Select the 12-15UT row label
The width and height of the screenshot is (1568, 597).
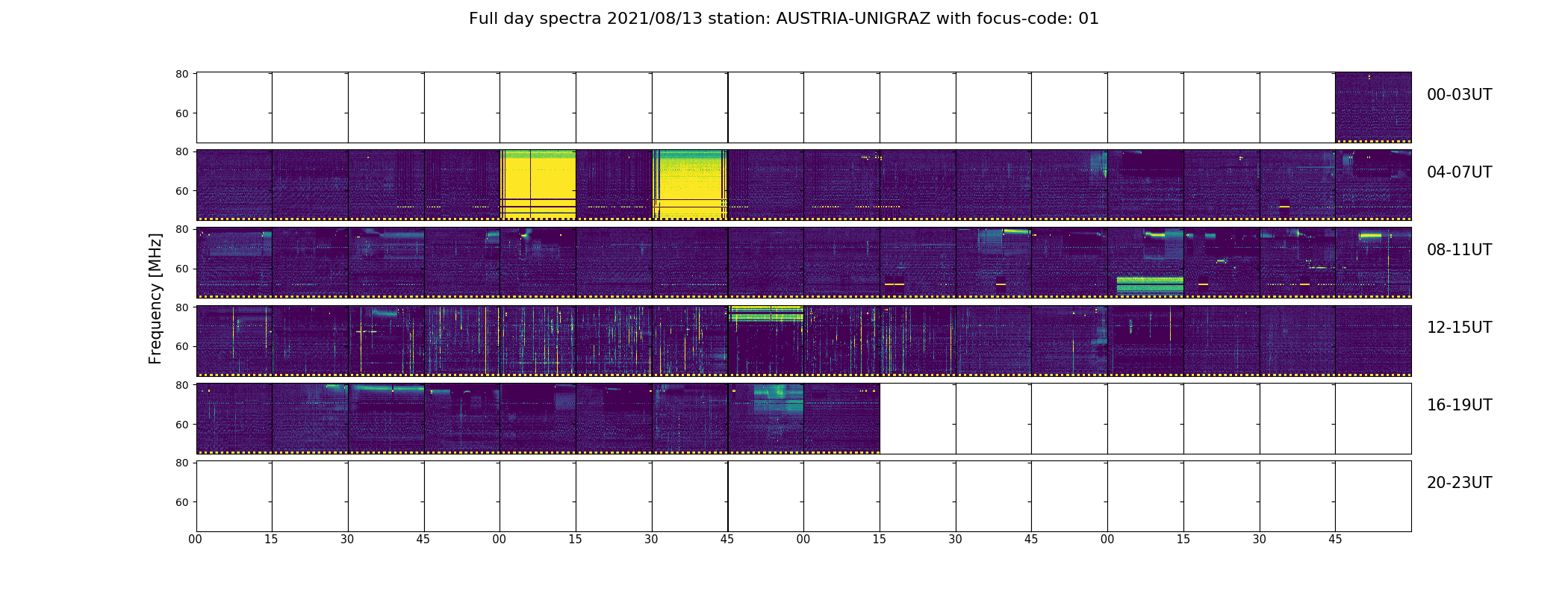(1459, 328)
